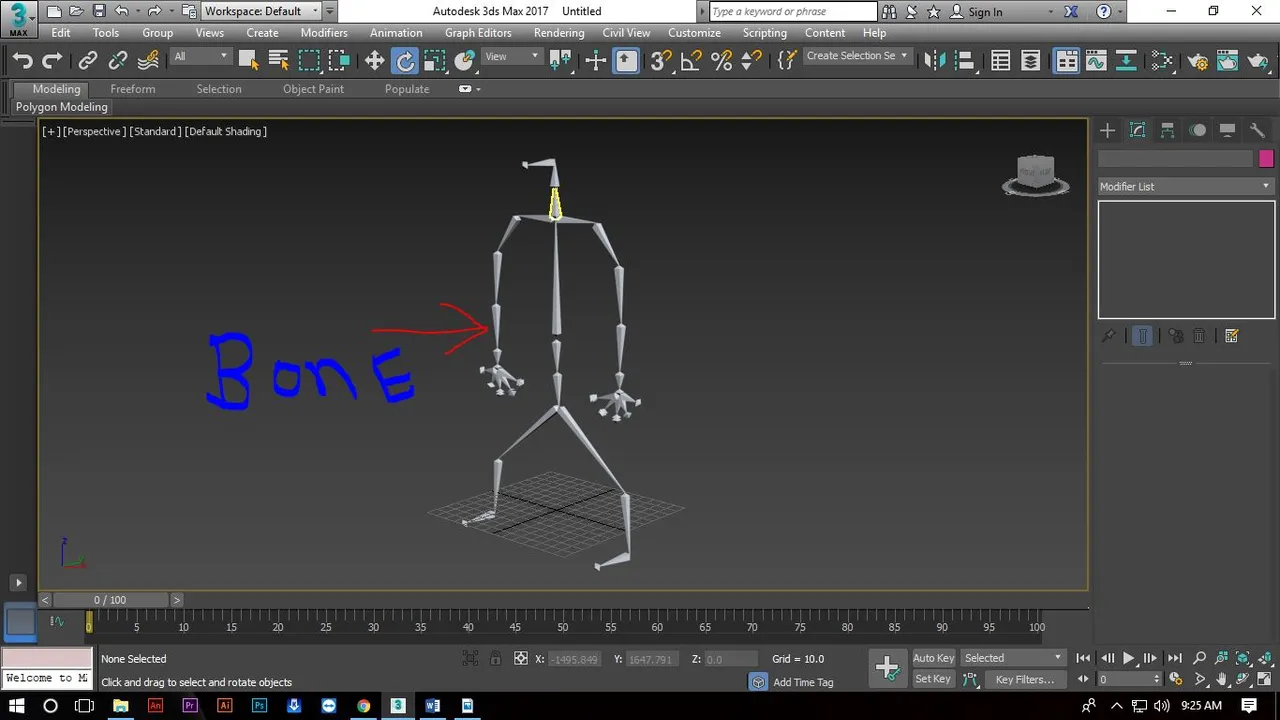Click the Auto Key button
Image resolution: width=1280 pixels, height=720 pixels.
point(934,658)
